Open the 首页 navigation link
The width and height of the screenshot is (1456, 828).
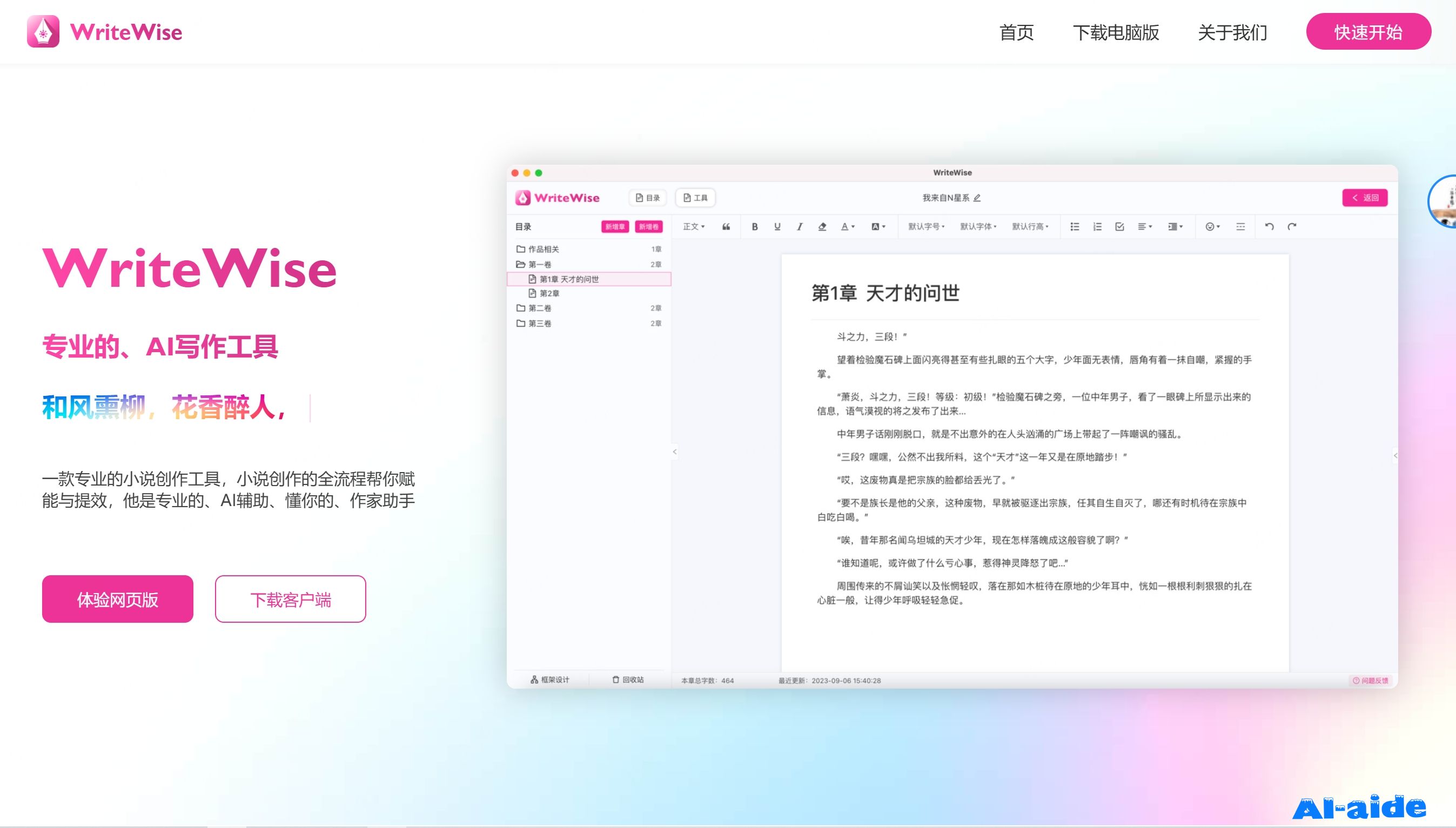pyautogui.click(x=1016, y=32)
